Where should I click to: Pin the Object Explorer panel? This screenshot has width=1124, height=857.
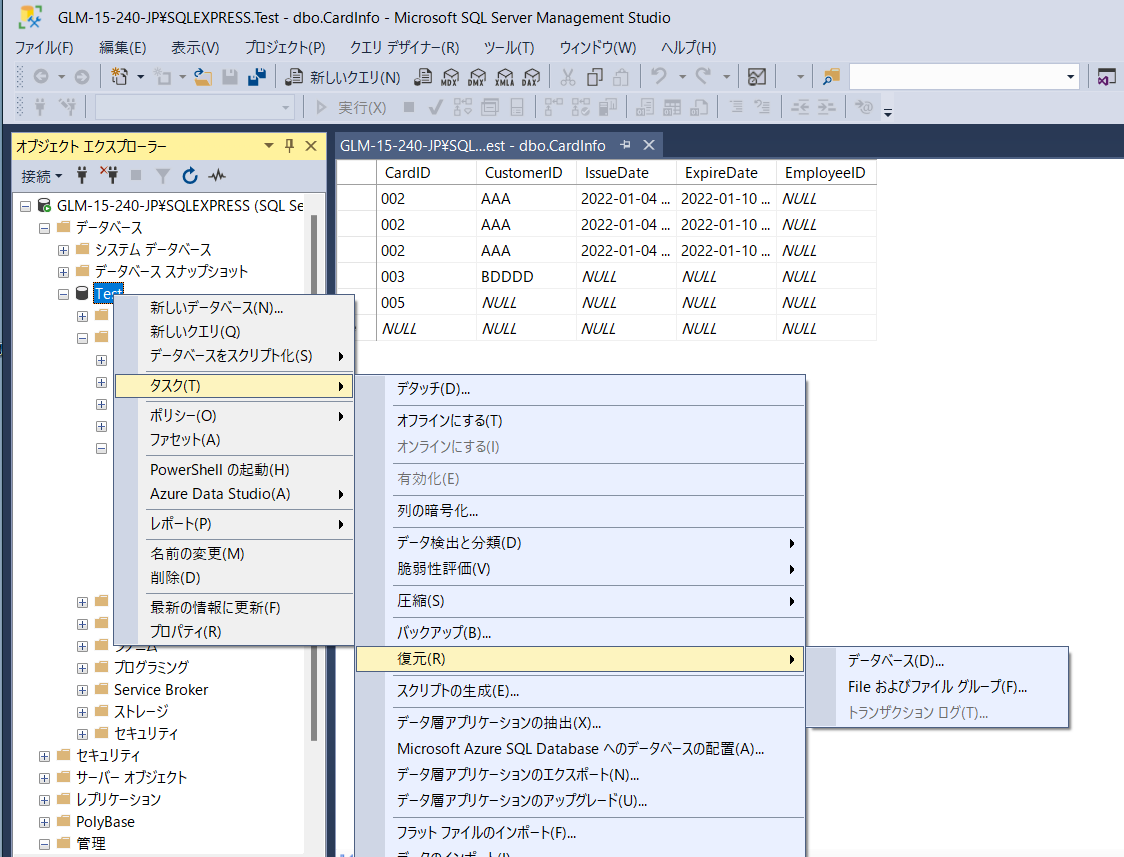click(290, 146)
